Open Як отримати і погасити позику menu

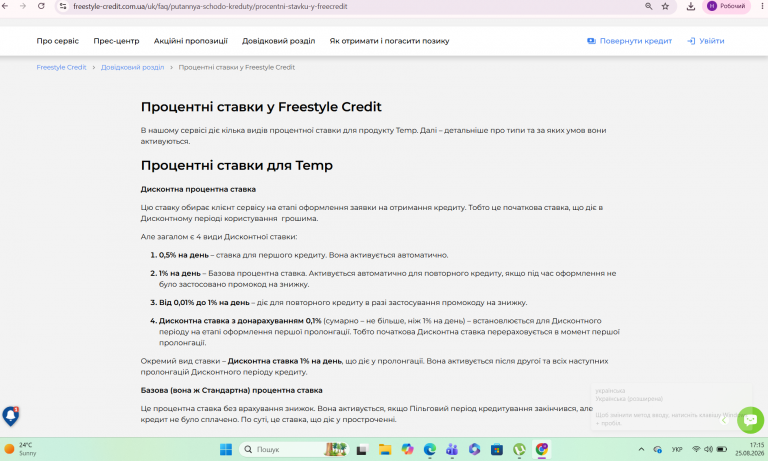pyautogui.click(x=389, y=41)
